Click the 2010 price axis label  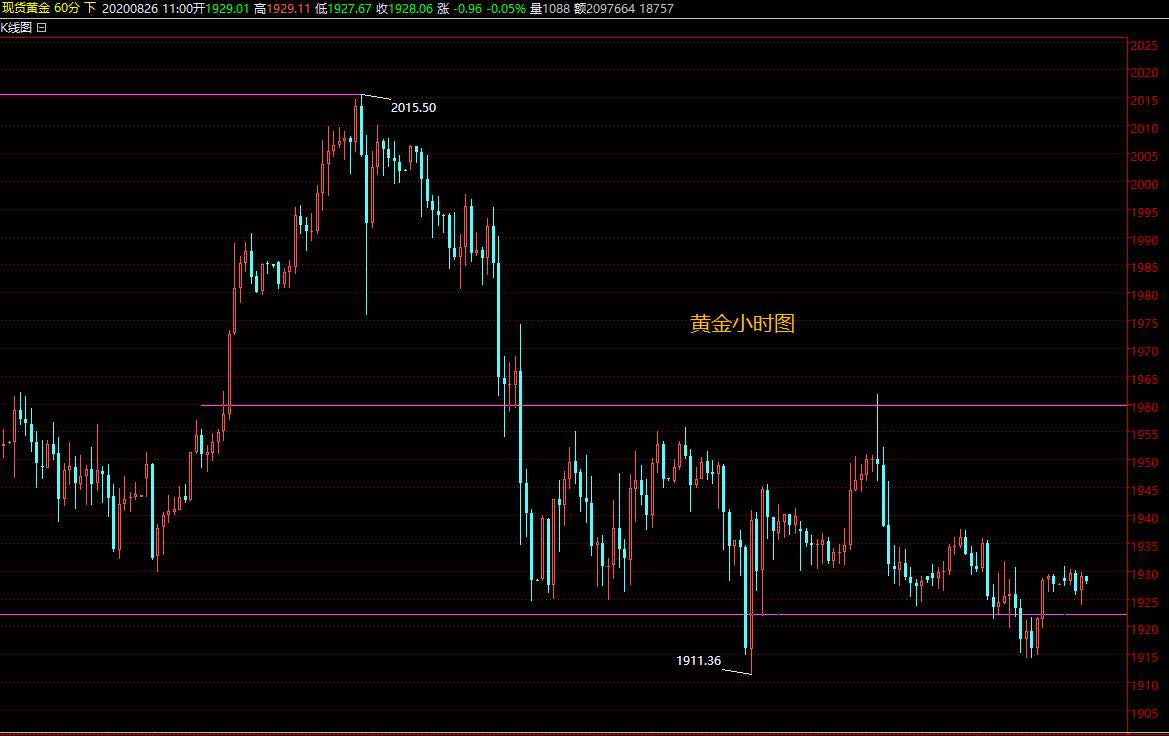click(x=1144, y=129)
